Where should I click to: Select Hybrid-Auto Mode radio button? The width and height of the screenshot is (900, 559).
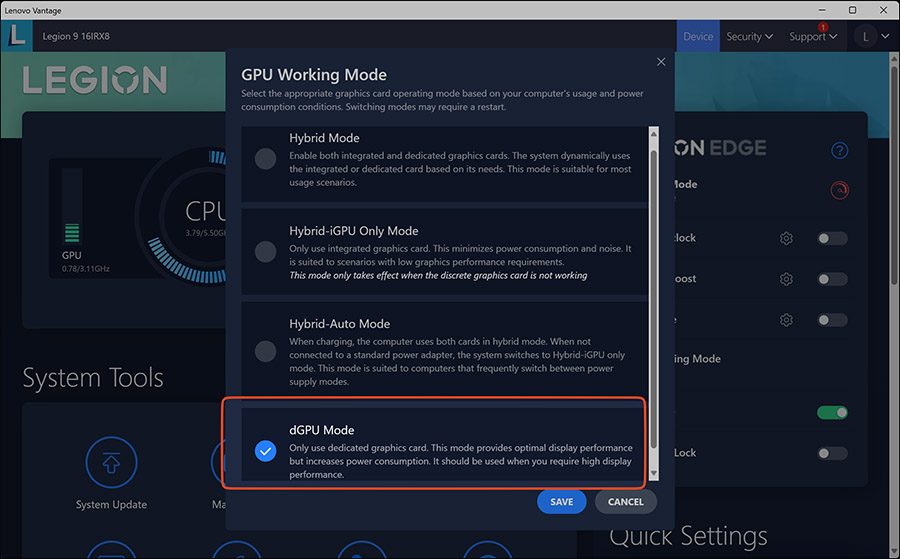coord(265,351)
